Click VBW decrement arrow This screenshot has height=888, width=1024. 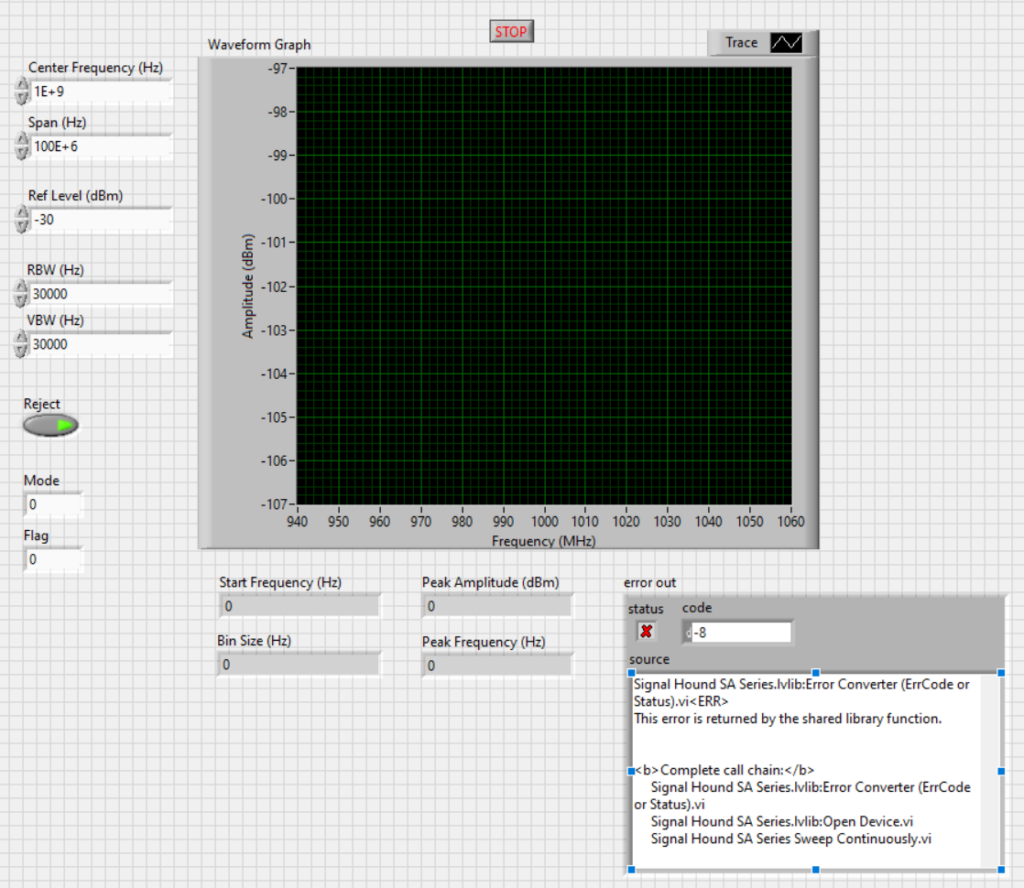(20, 349)
